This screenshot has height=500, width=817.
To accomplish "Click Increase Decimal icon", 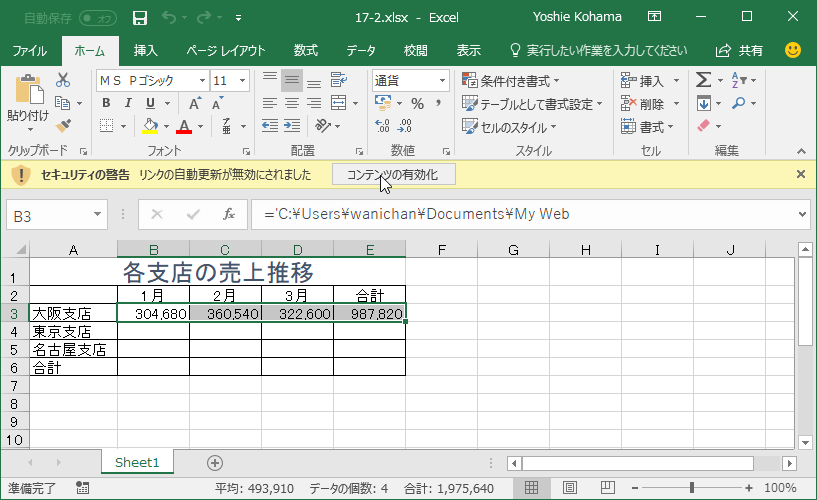I will click(x=382, y=126).
